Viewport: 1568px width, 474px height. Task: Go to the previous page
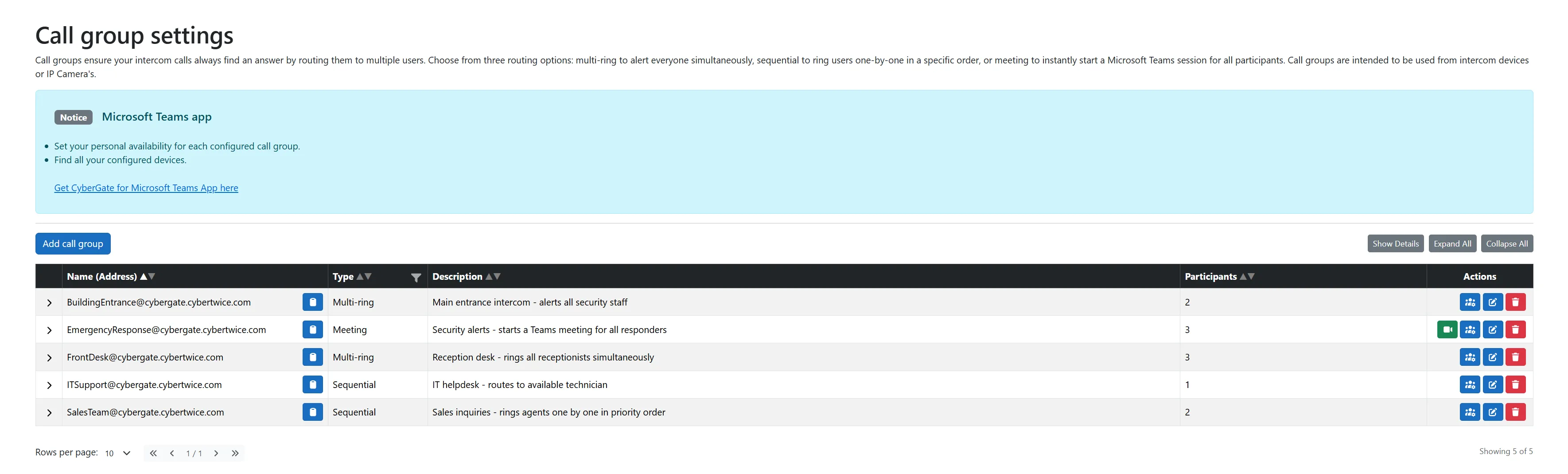pos(172,453)
